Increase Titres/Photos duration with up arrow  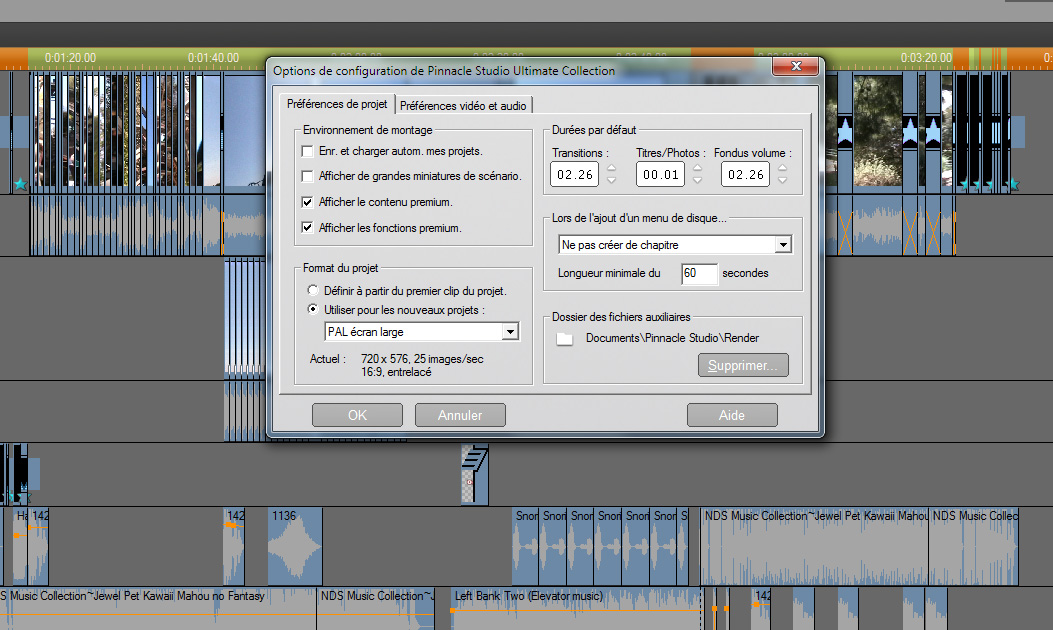697,168
